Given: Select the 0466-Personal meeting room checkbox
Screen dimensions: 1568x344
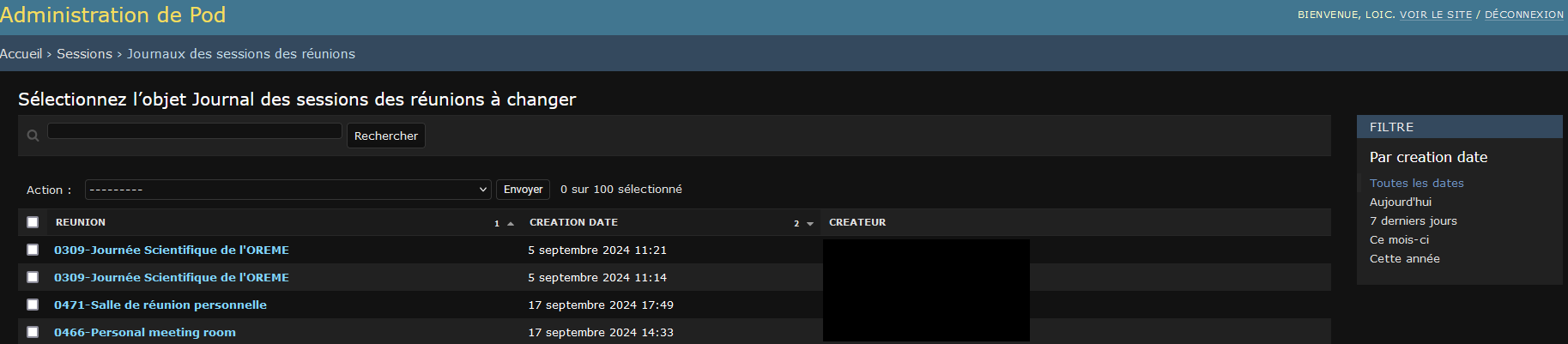Looking at the screenshot, I should pyautogui.click(x=33, y=332).
